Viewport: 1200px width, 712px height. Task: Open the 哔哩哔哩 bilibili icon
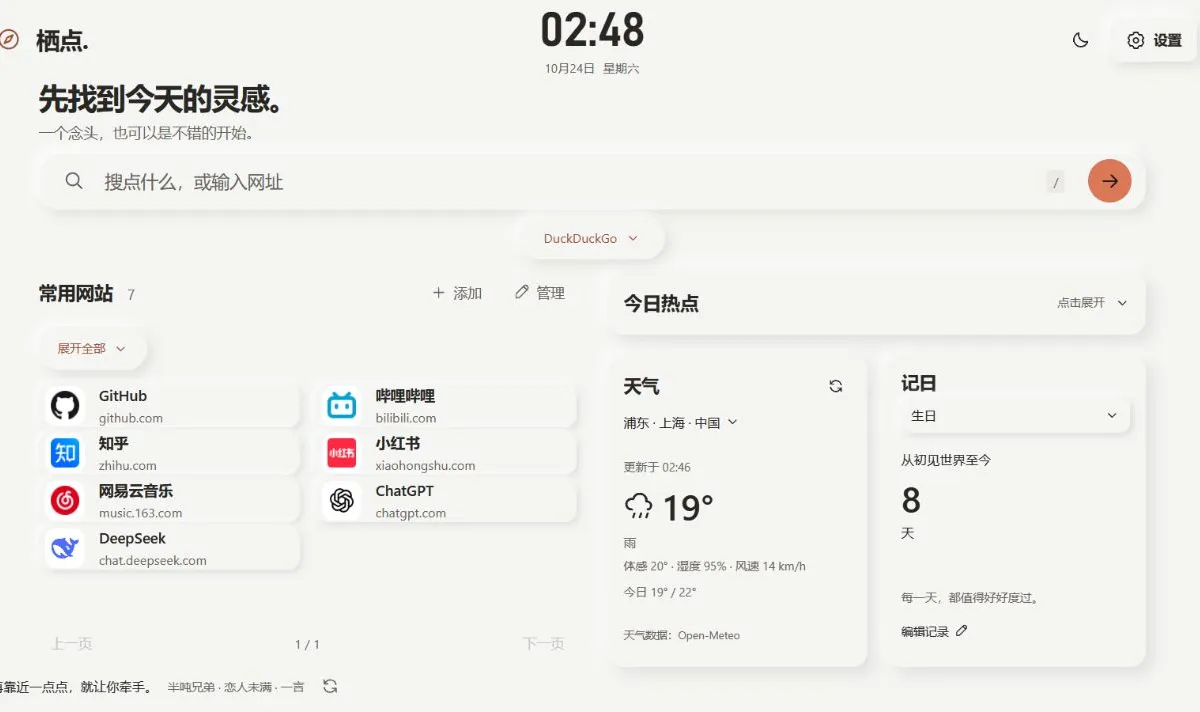(342, 406)
